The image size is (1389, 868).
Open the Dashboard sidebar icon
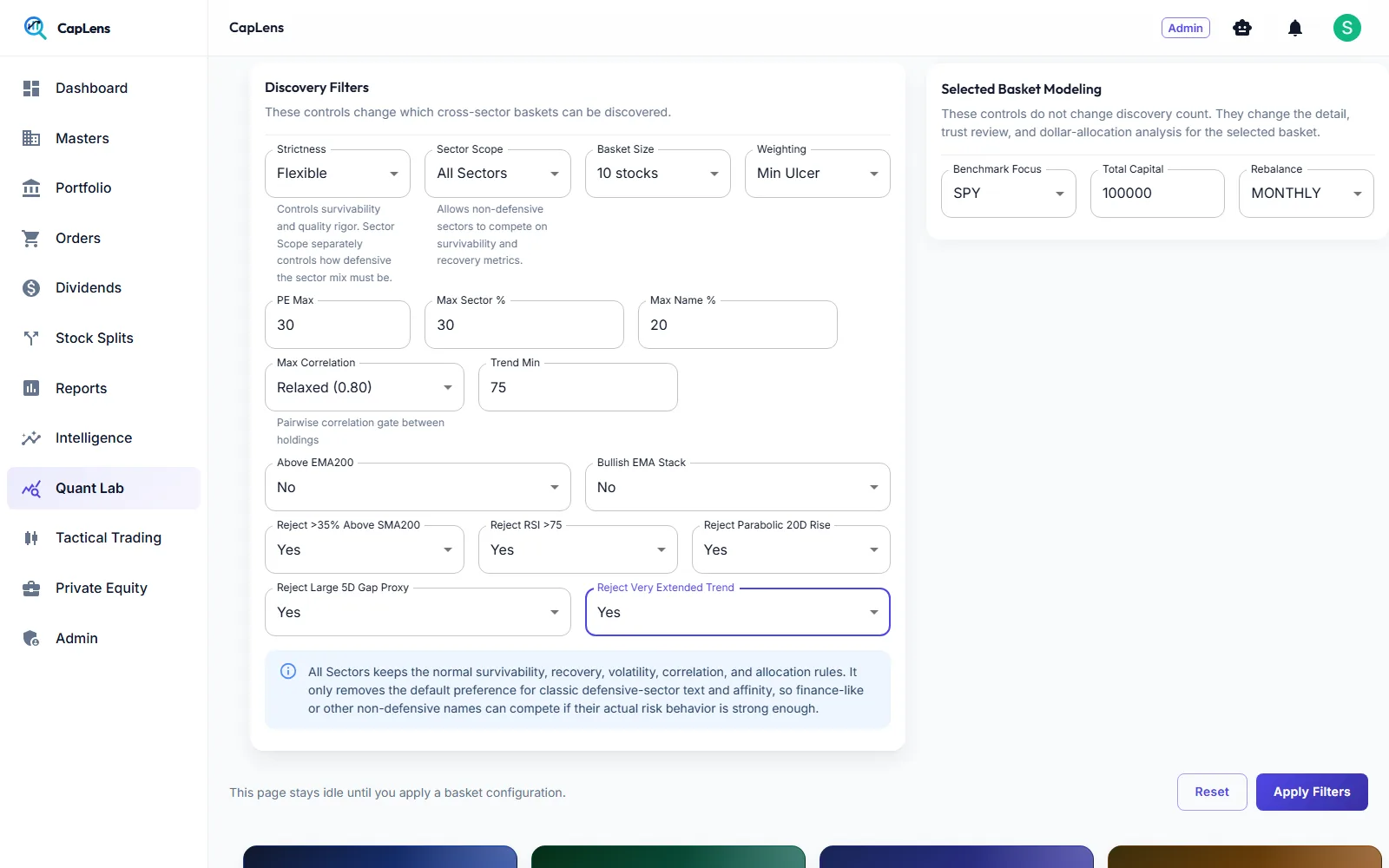pyautogui.click(x=31, y=89)
